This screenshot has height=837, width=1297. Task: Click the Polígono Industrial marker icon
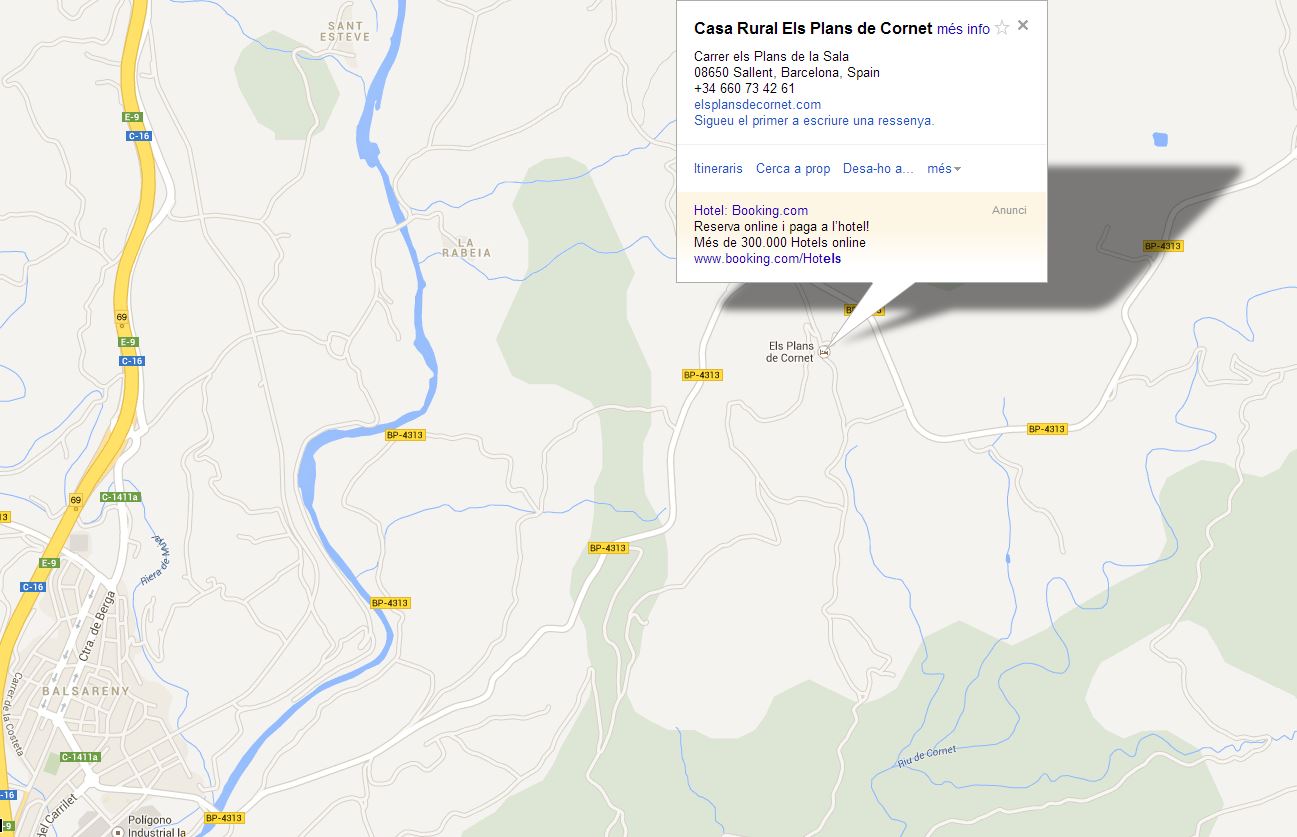click(117, 831)
